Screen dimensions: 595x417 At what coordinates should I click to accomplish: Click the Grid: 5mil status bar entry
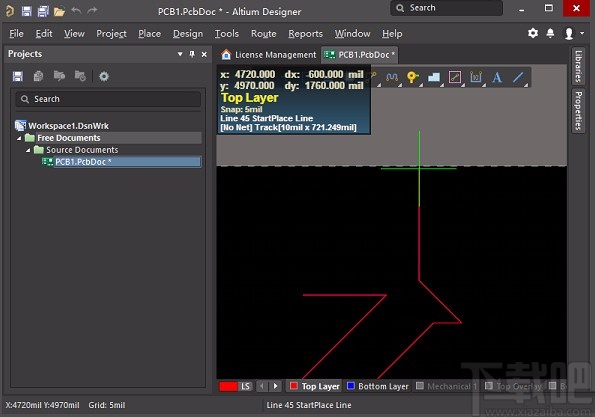click(107, 405)
